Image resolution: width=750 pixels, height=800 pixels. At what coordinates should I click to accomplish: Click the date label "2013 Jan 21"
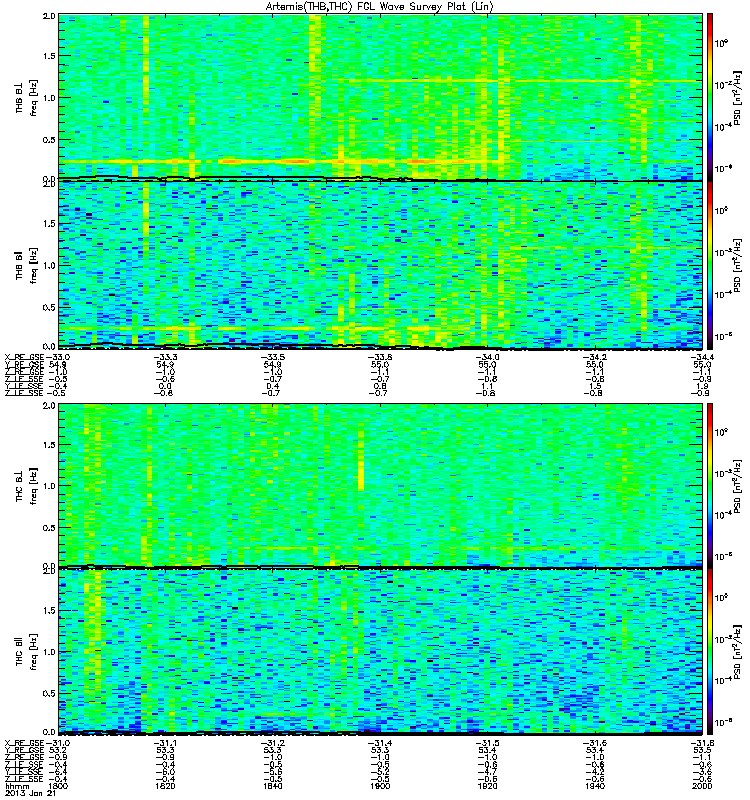[30, 794]
